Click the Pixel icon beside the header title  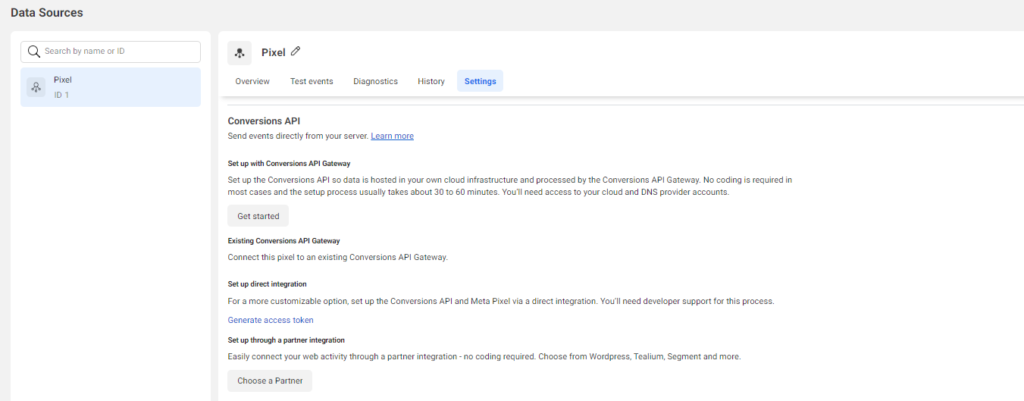(x=240, y=53)
